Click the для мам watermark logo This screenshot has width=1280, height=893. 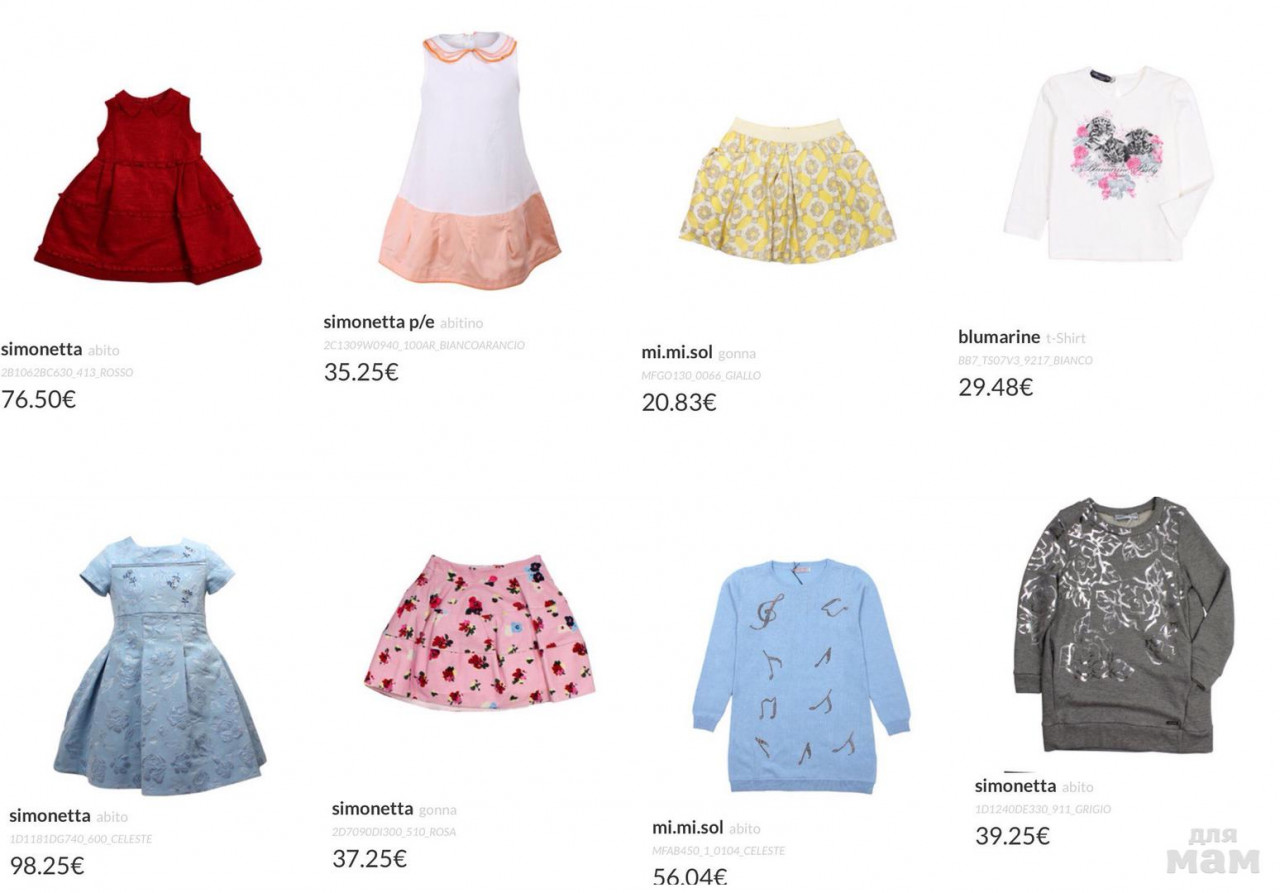(1213, 851)
